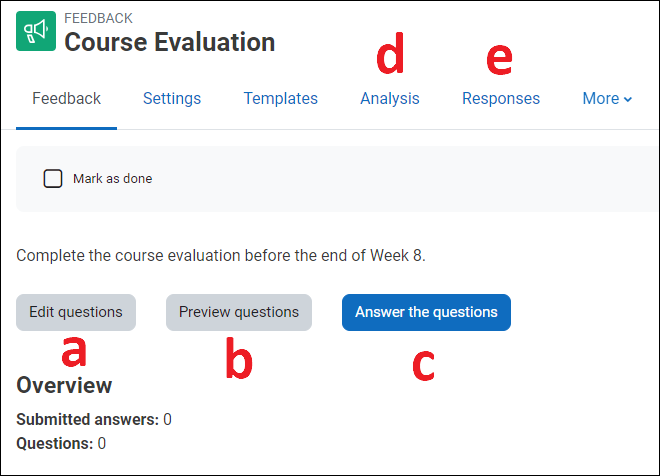The image size is (660, 476).
Task: Click the Week 8 course evaluation description
Action: coord(221,256)
